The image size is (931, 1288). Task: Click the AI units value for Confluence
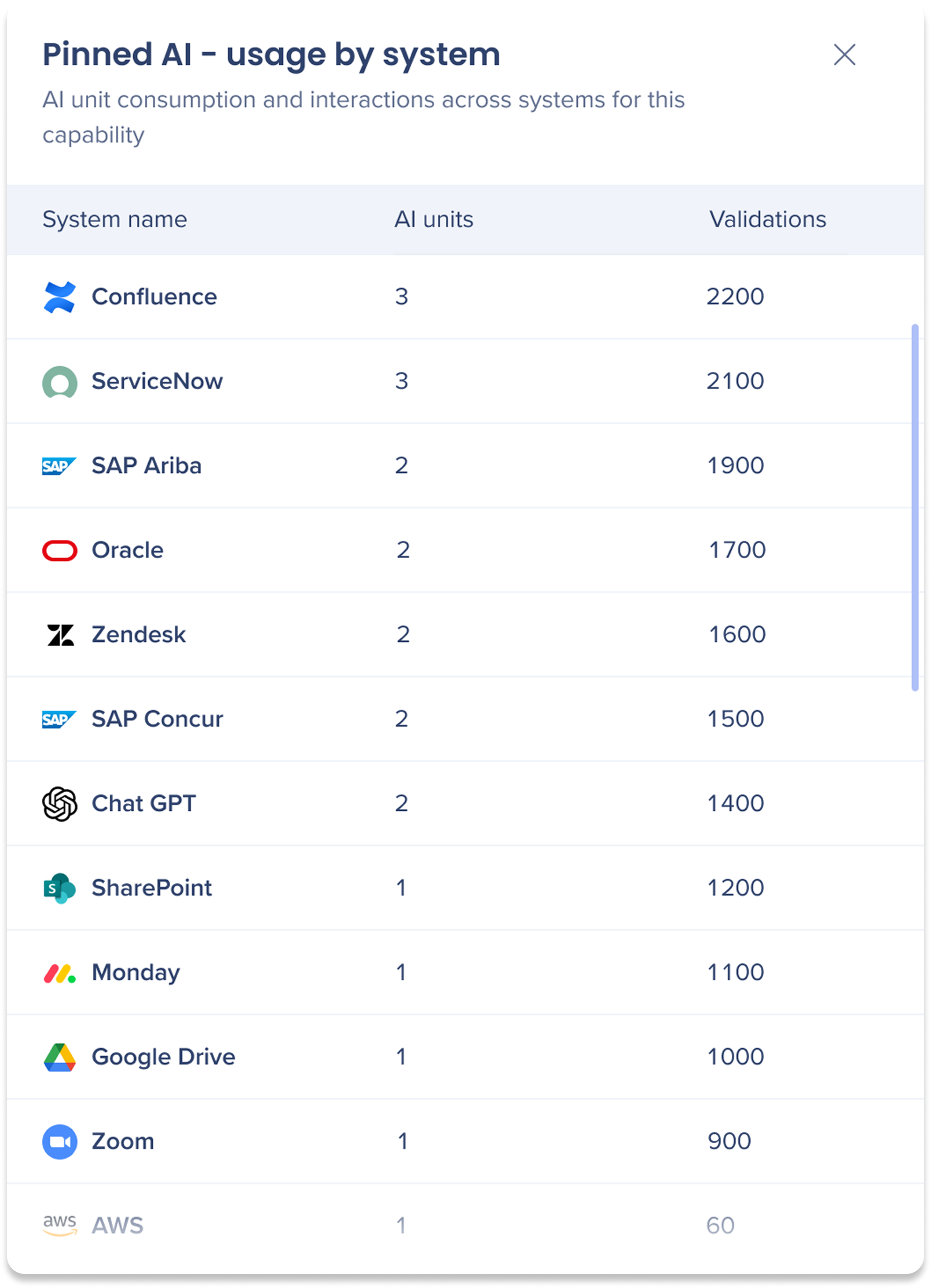click(x=402, y=296)
